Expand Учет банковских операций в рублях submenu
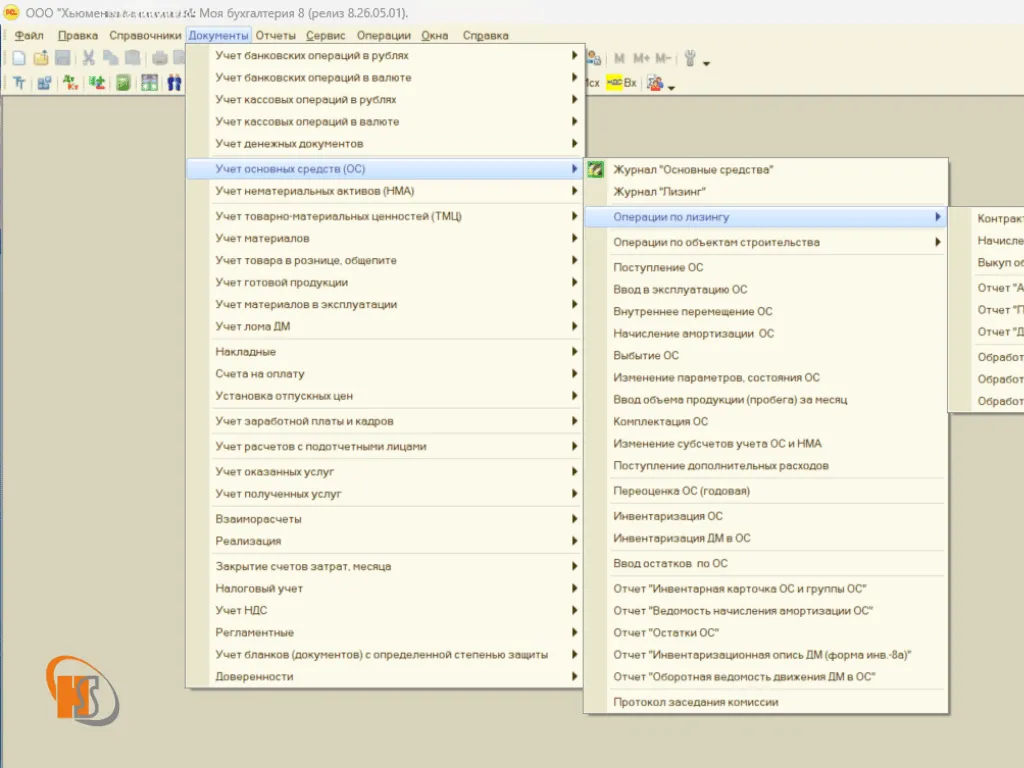 tap(385, 56)
